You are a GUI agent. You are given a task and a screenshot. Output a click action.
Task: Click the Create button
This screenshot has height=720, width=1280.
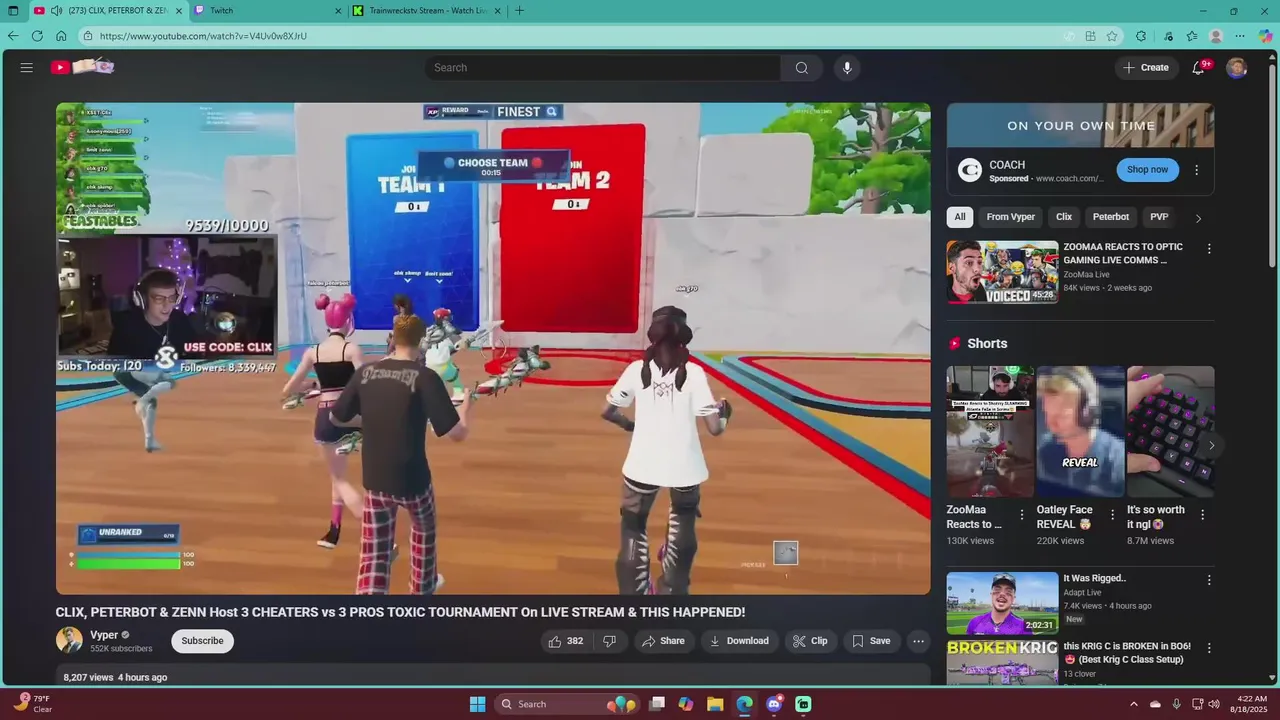pyautogui.click(x=1146, y=68)
